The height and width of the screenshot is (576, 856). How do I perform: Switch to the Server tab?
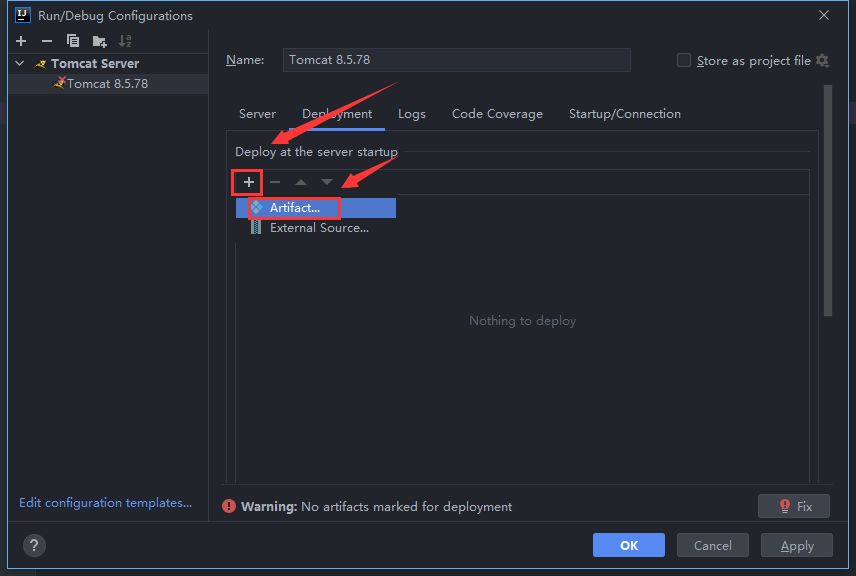(x=257, y=114)
